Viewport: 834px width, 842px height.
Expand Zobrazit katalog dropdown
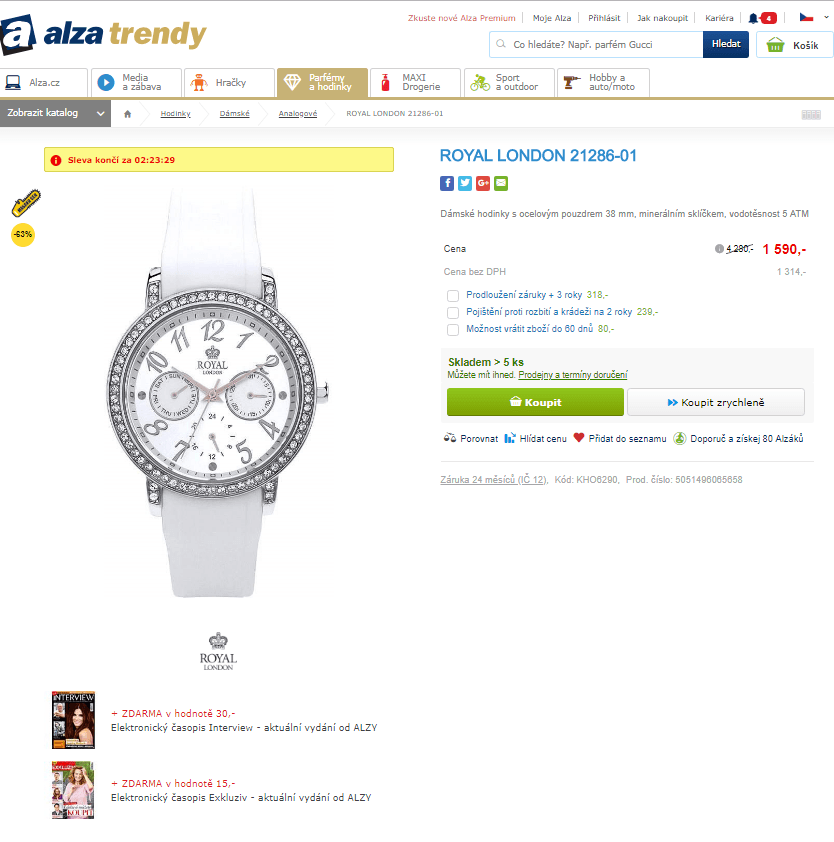tap(55, 113)
